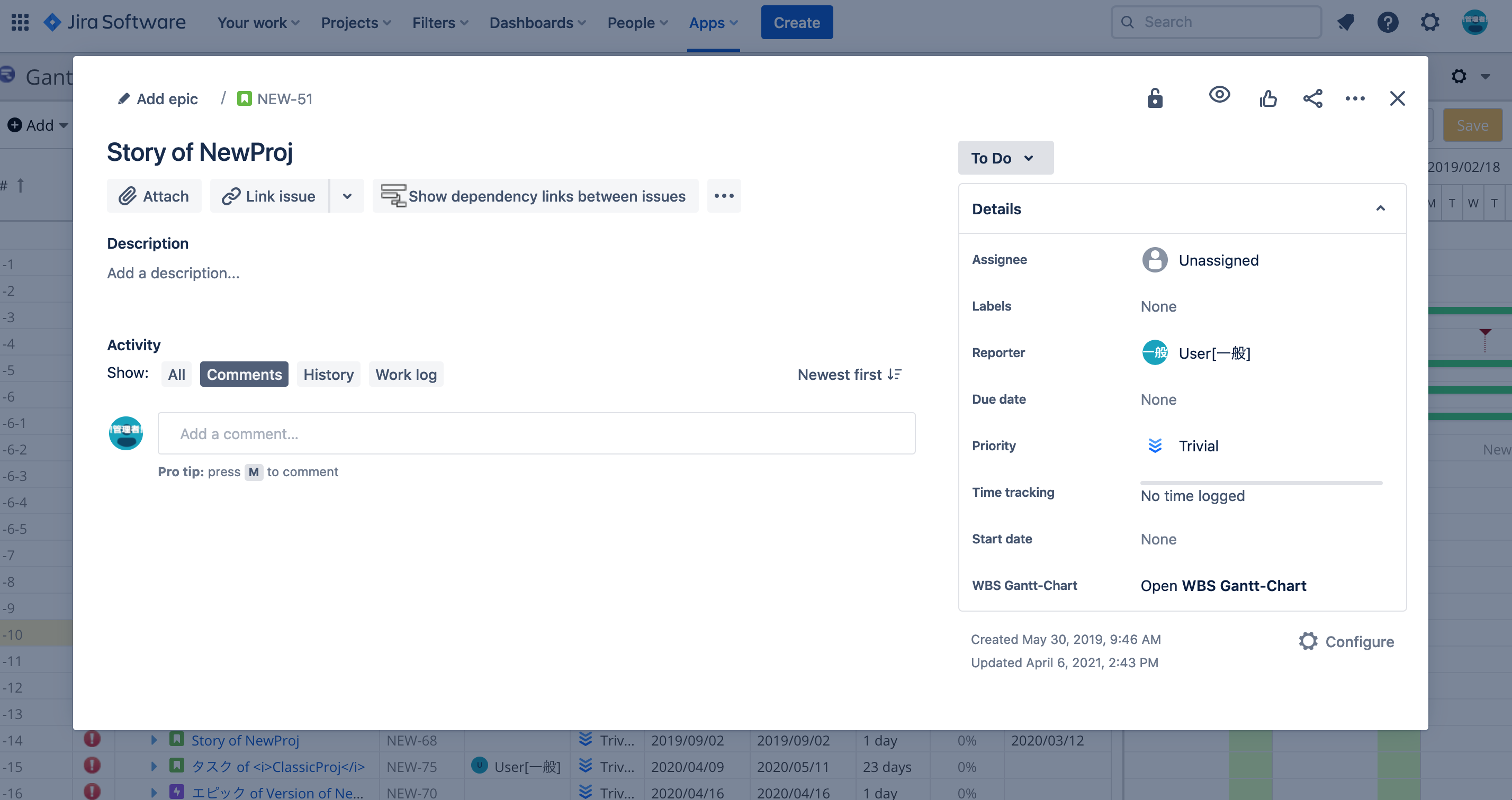The image size is (1512, 800).
Task: Expand the Link issue dropdown arrow
Action: (347, 196)
